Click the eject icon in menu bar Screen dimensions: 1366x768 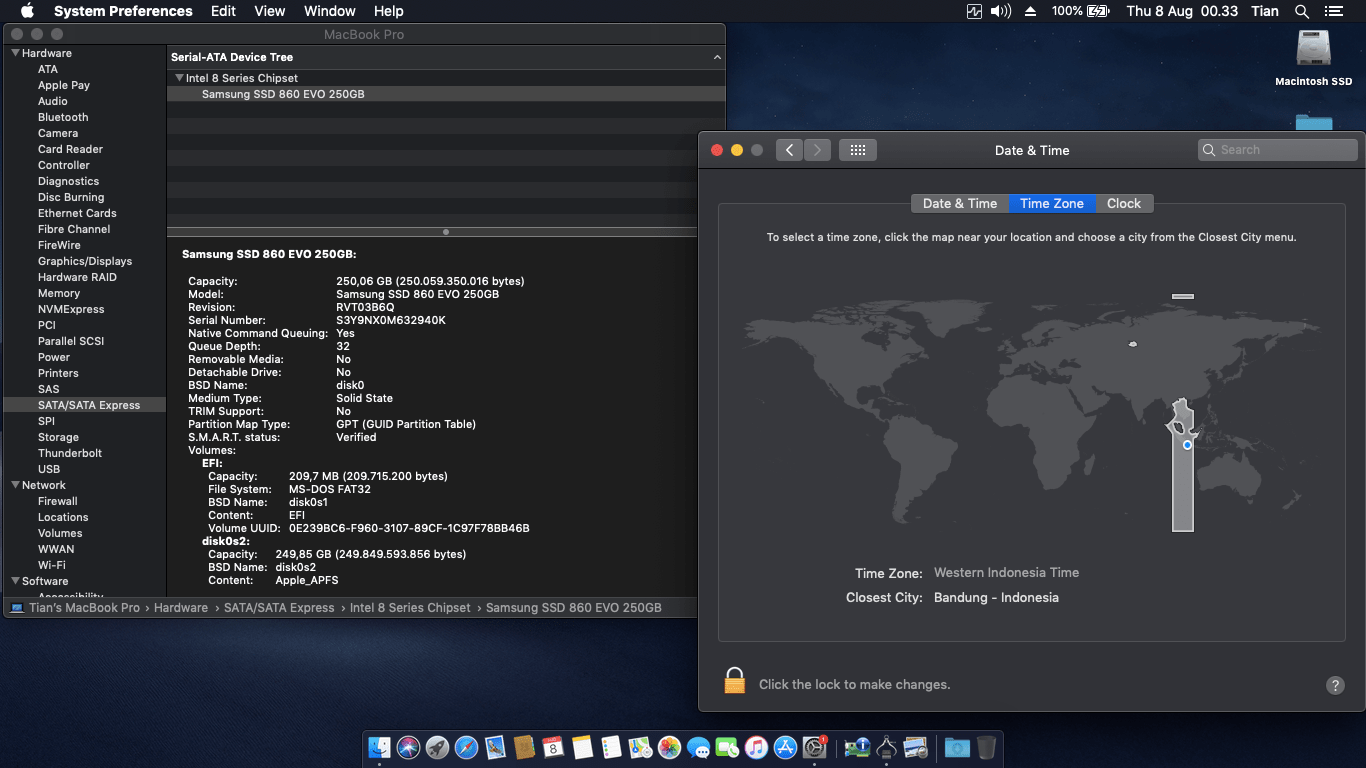[1030, 11]
